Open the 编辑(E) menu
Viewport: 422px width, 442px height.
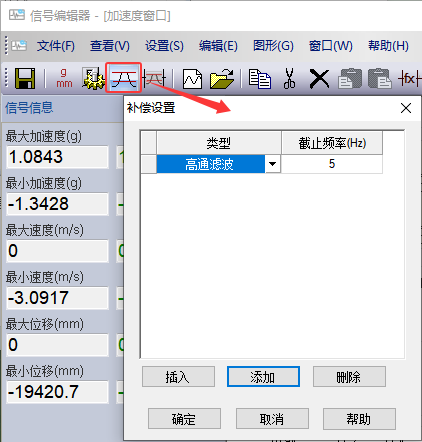[218, 46]
